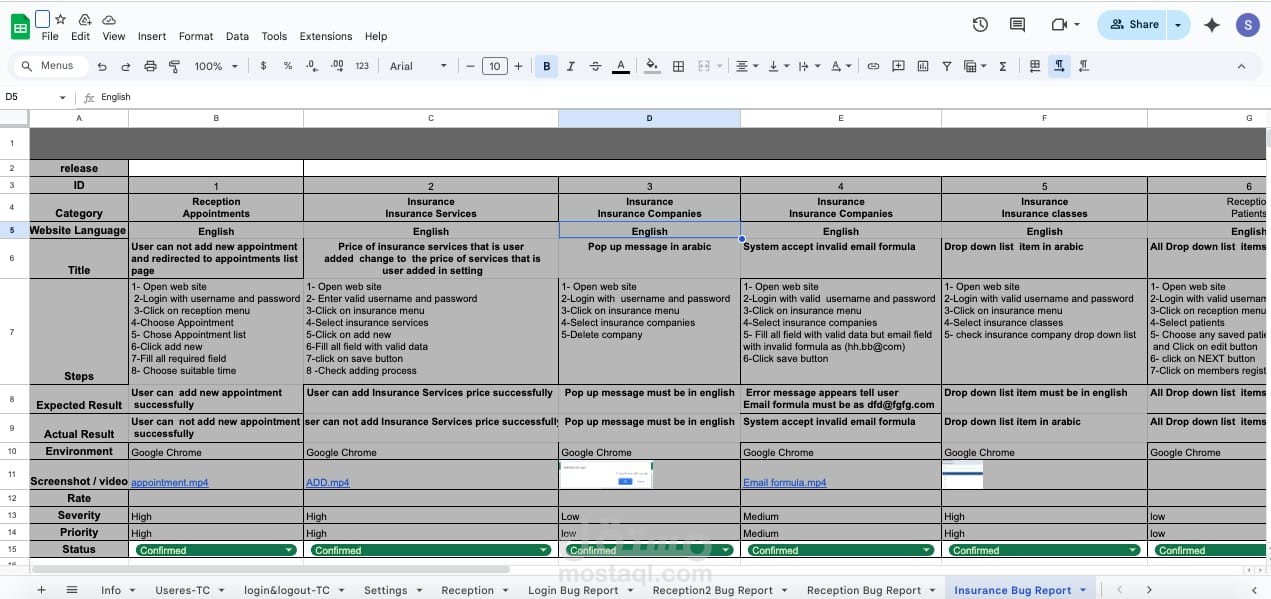Increase decimal places
This screenshot has width=1271, height=599.
click(337, 66)
